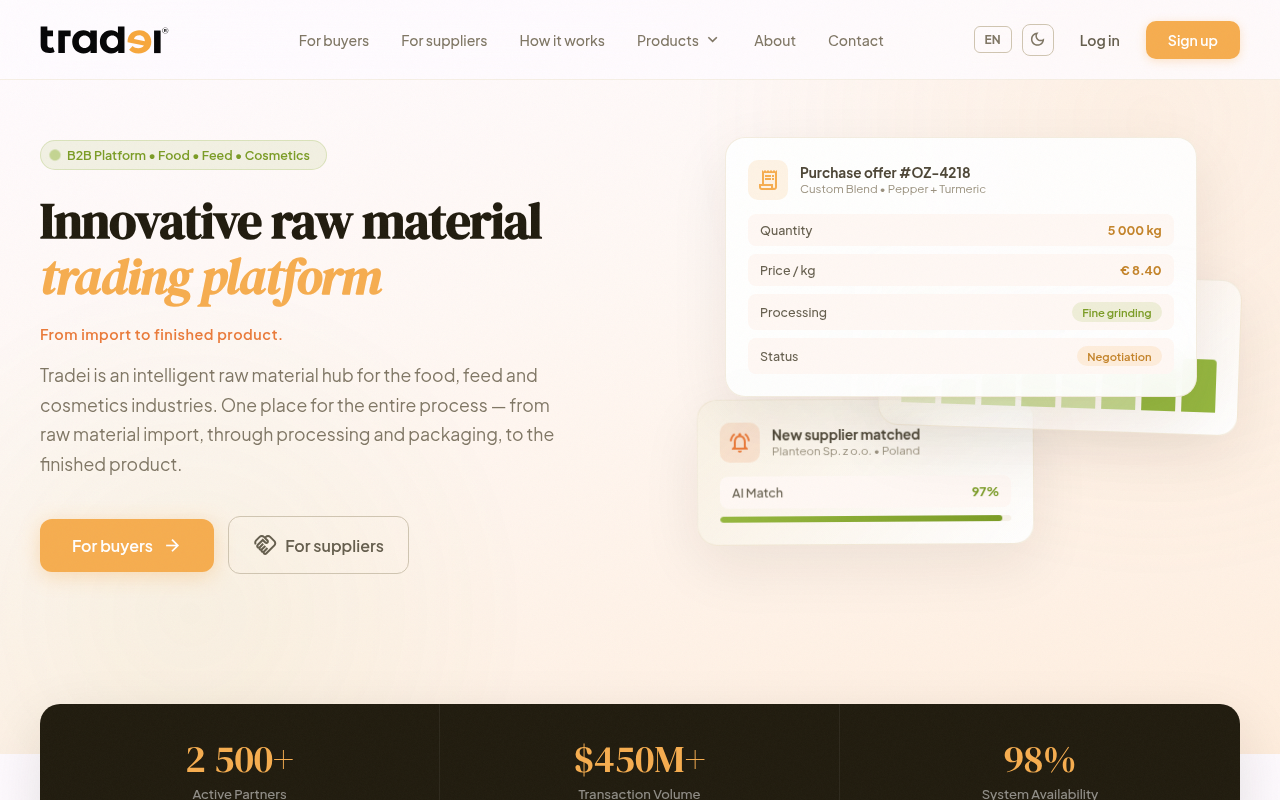The image size is (1280, 800).
Task: Click the From import to finished product tagline
Action: [x=161, y=334]
